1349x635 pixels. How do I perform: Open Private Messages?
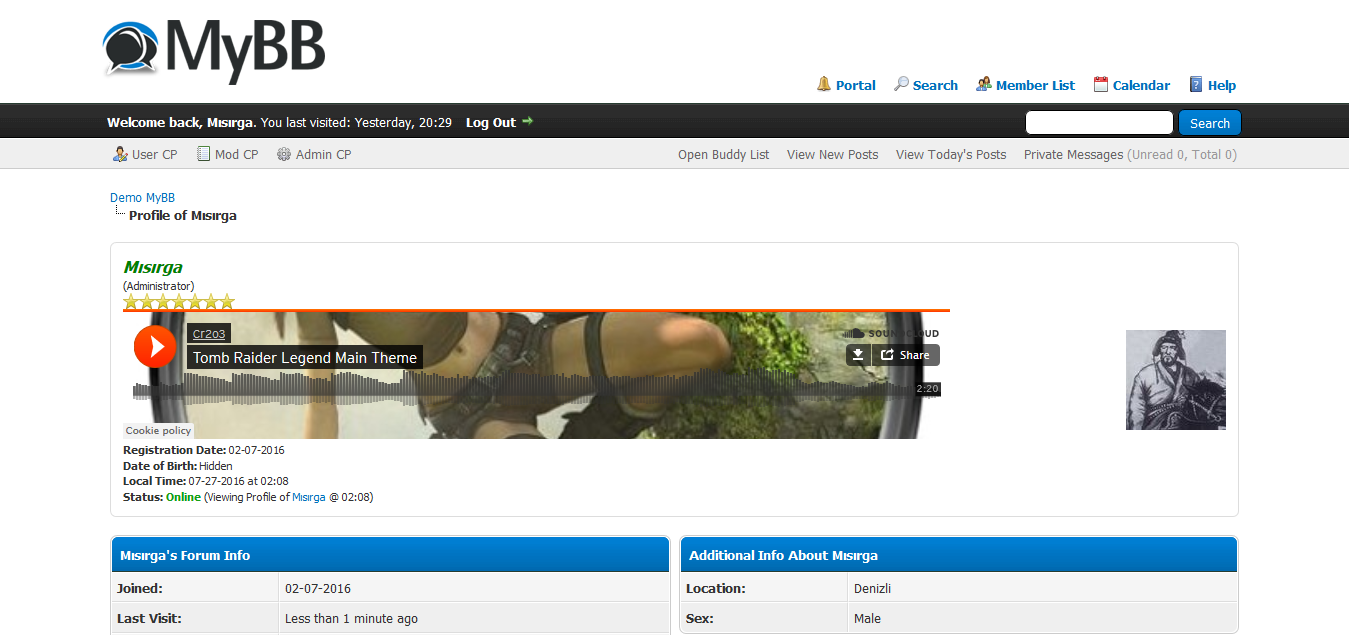1073,154
